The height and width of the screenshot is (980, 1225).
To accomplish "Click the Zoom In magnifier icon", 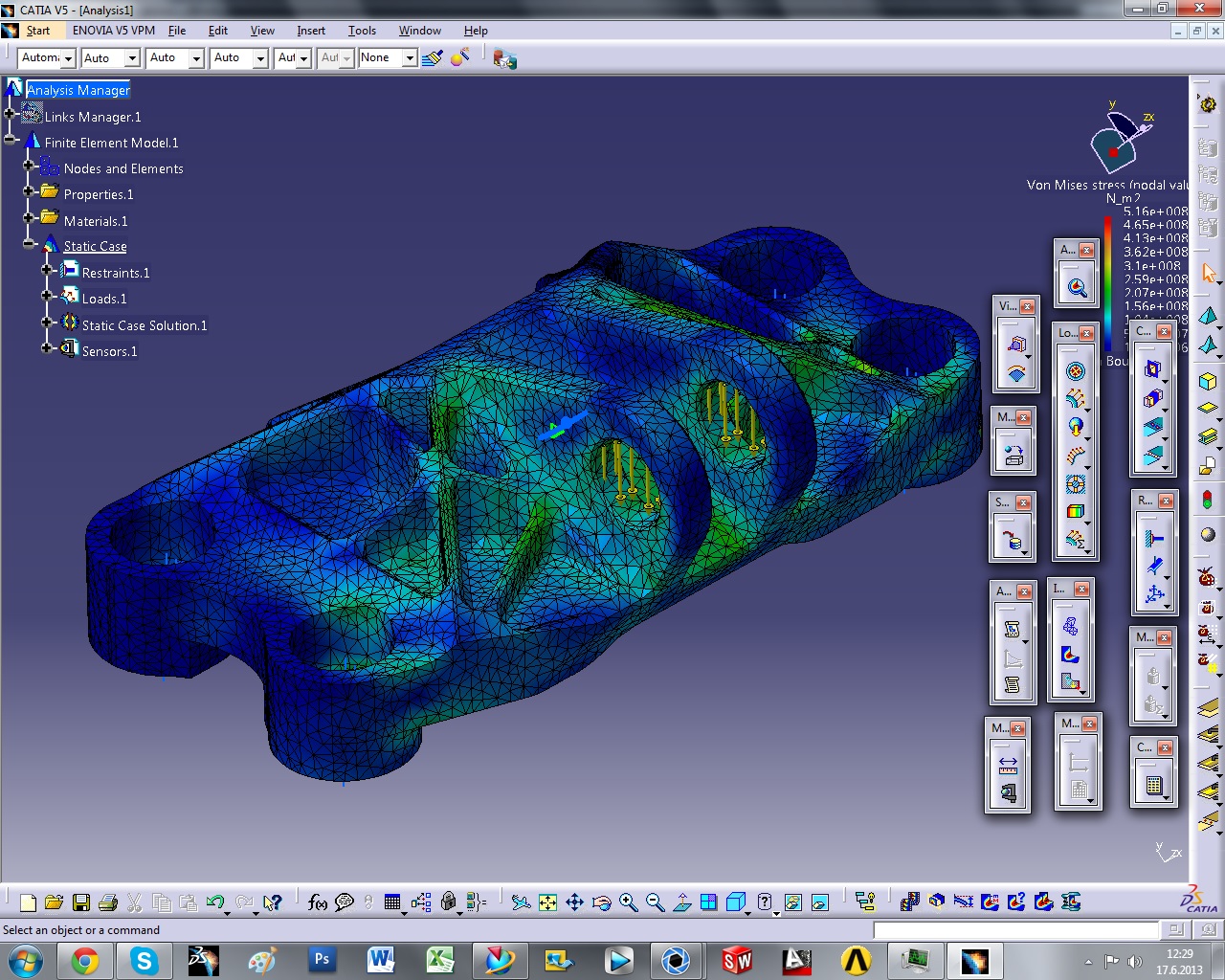I will pos(629,902).
